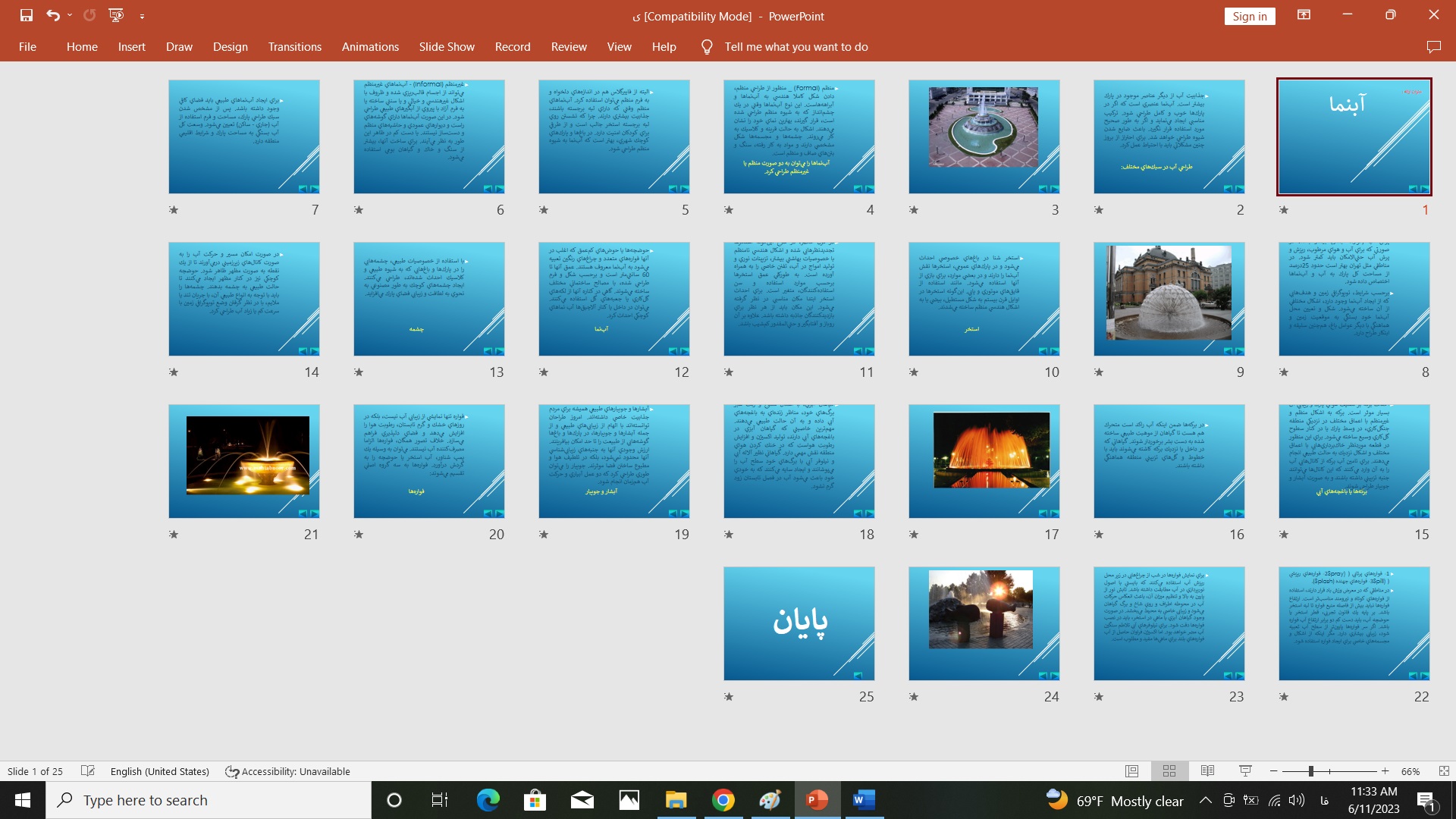Click the language indicator English United States
This screenshot has width=1456, height=819.
tap(159, 771)
